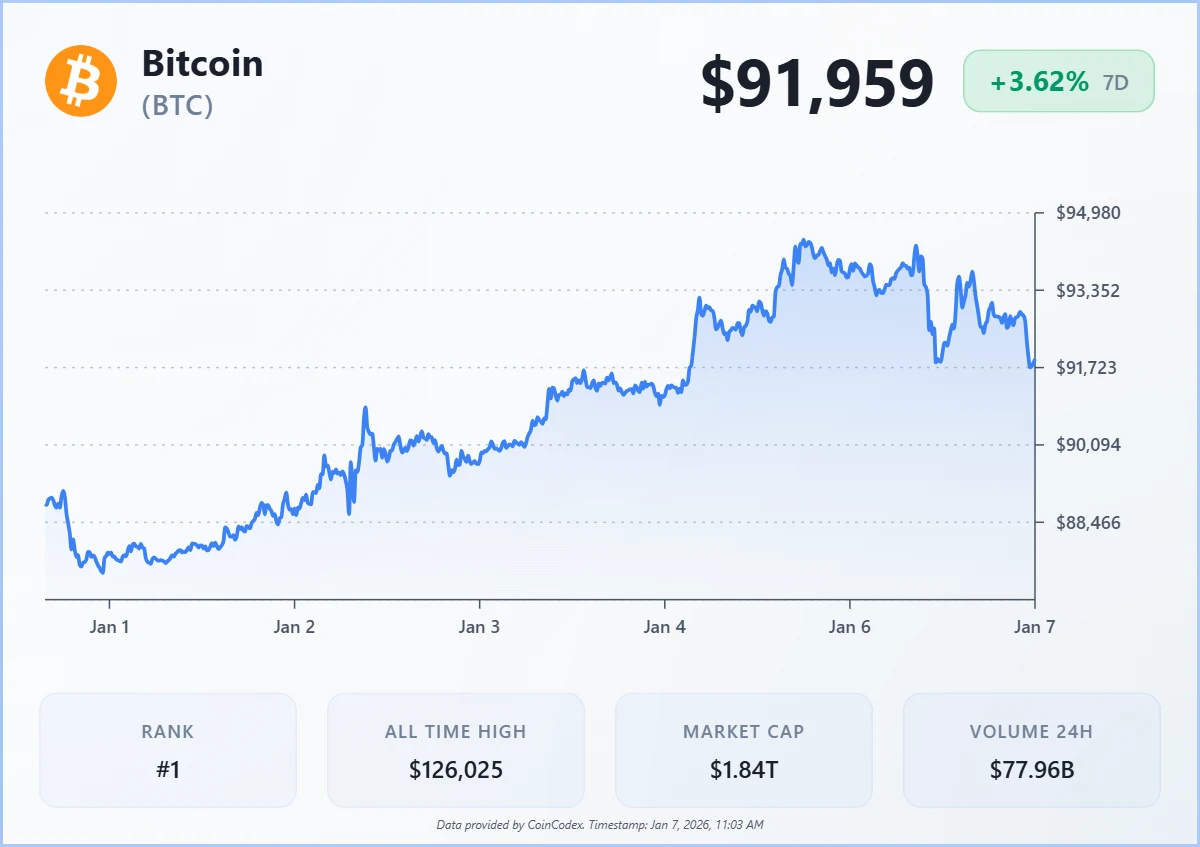Click the Jan 3 date marker
The height and width of the screenshot is (847, 1200).
479,627
